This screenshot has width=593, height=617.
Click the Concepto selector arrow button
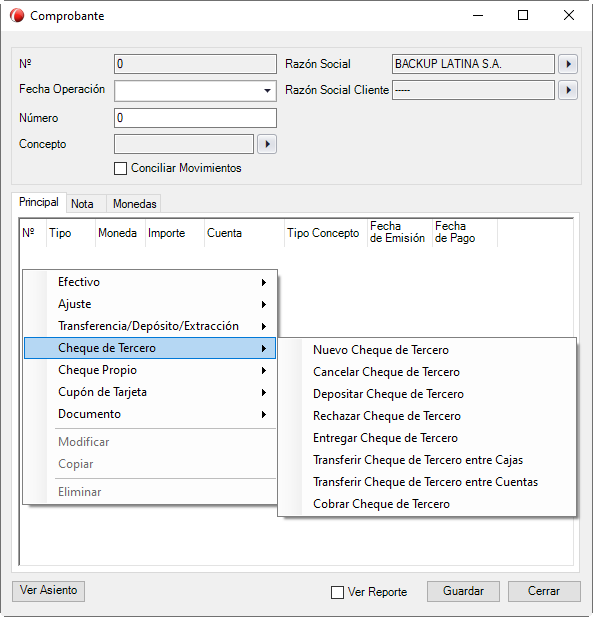(267, 144)
